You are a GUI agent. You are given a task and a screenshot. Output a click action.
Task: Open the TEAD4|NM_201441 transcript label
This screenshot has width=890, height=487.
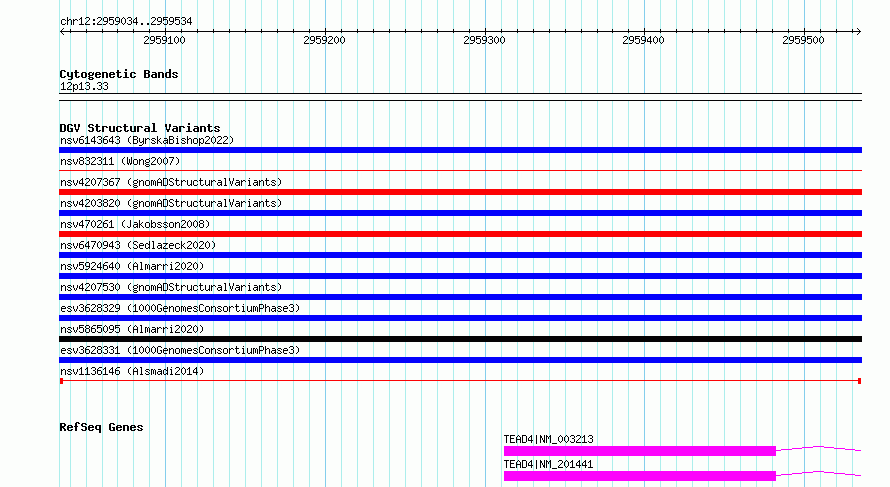[548, 464]
